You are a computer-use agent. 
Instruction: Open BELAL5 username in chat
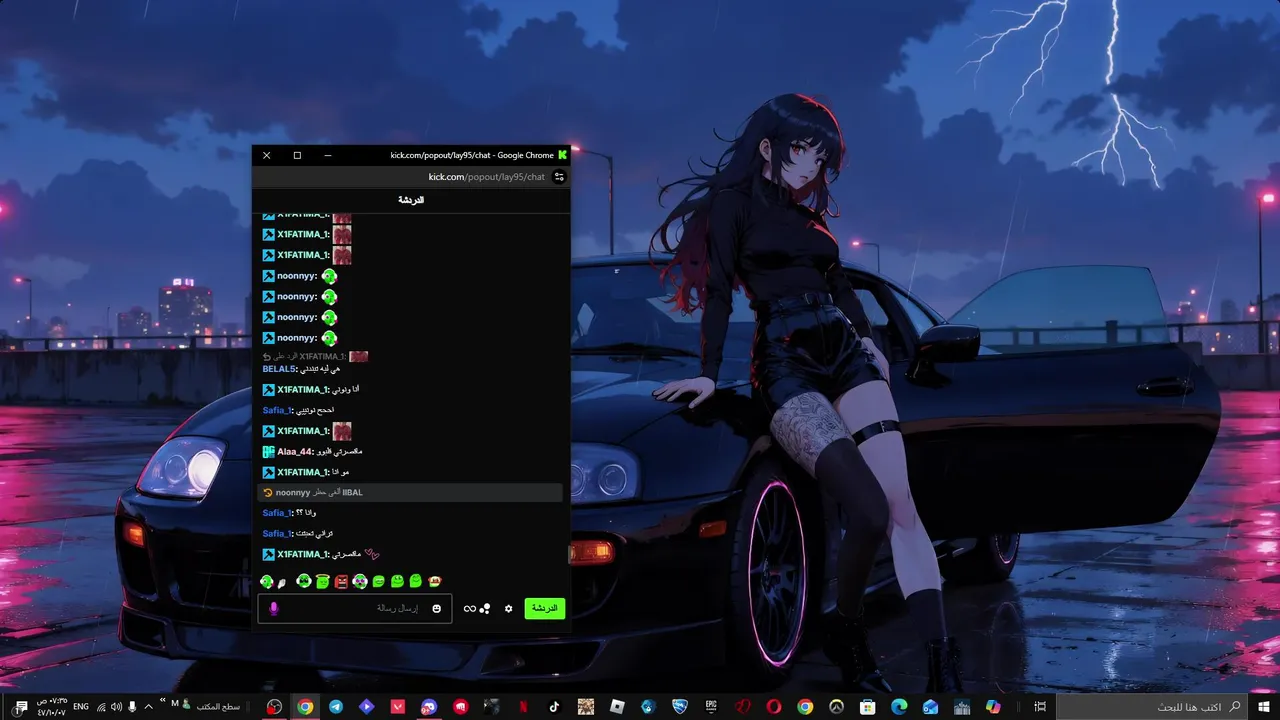(x=279, y=369)
